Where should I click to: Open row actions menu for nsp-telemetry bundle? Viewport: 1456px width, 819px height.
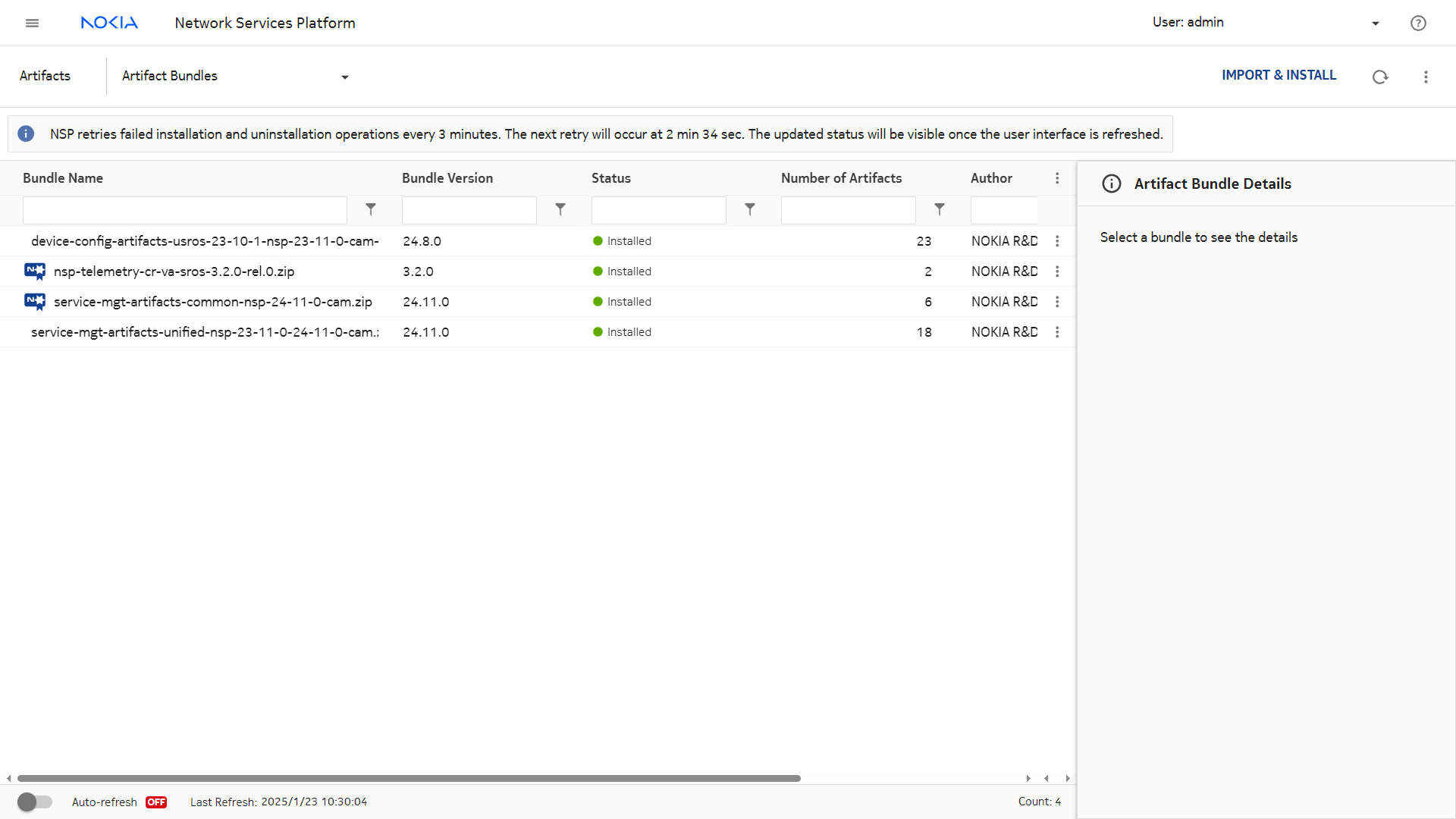(1057, 271)
